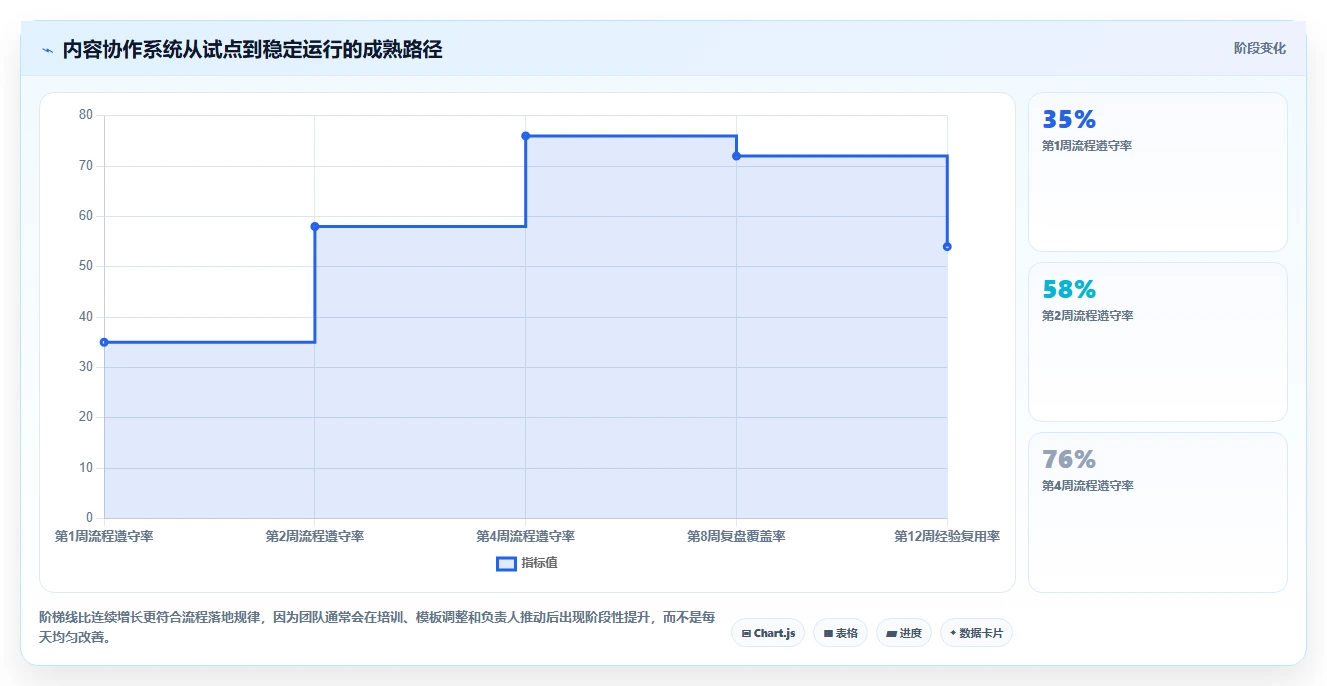Toggle the 指标值 legend item
Viewport: 1327px width, 686px height.
pos(527,563)
